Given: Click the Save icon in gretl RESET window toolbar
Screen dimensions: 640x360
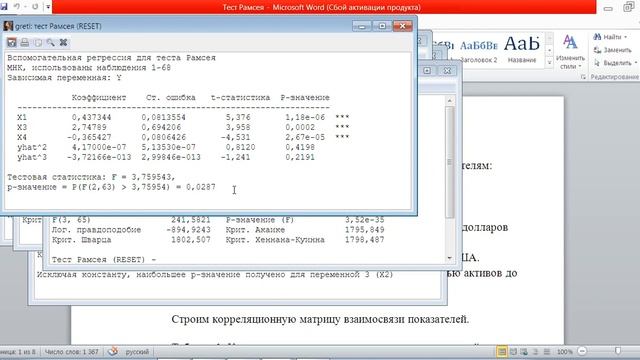Looking at the screenshot, I should click(x=11, y=42).
